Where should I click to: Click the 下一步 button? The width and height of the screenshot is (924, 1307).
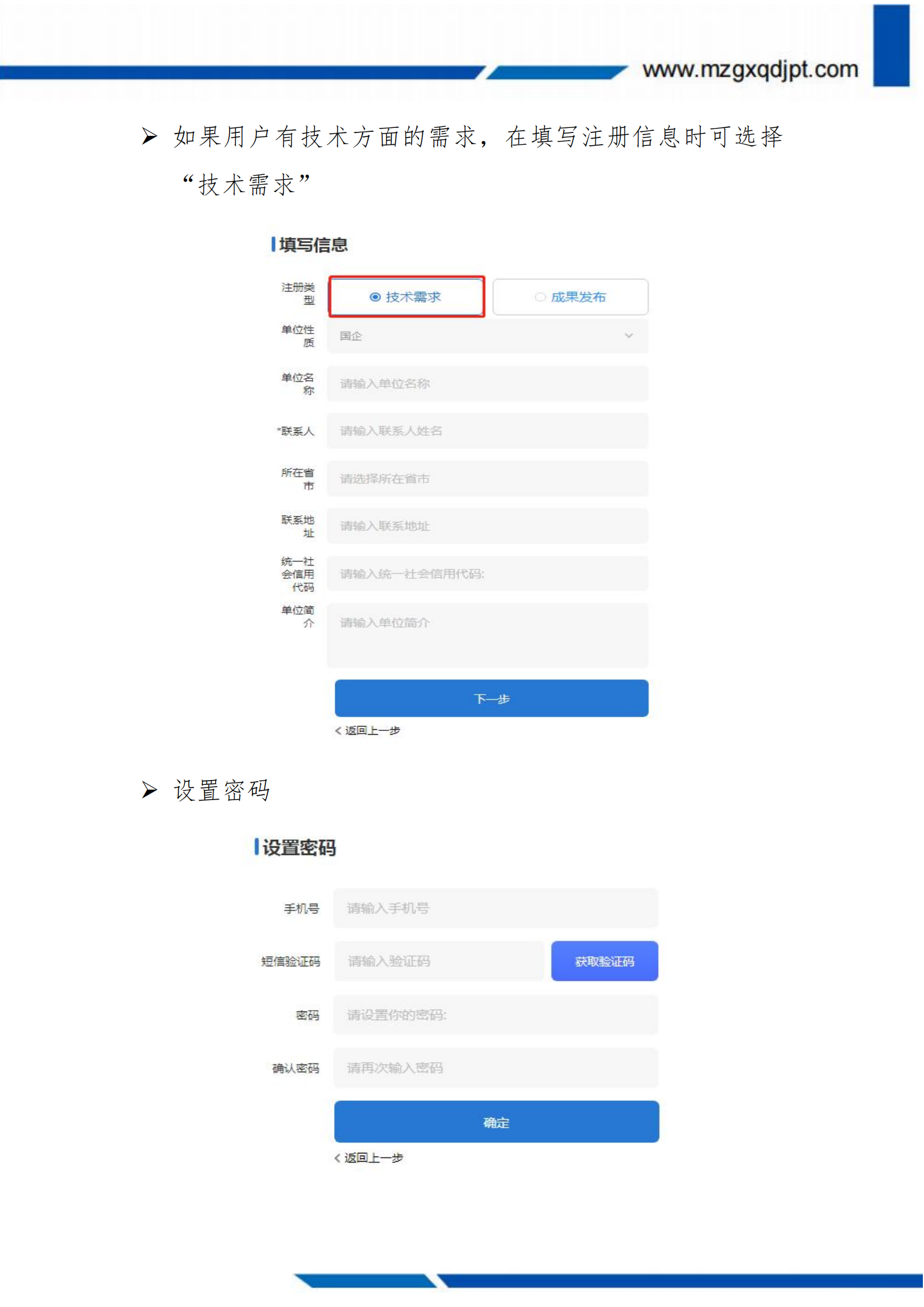pyautogui.click(x=492, y=698)
